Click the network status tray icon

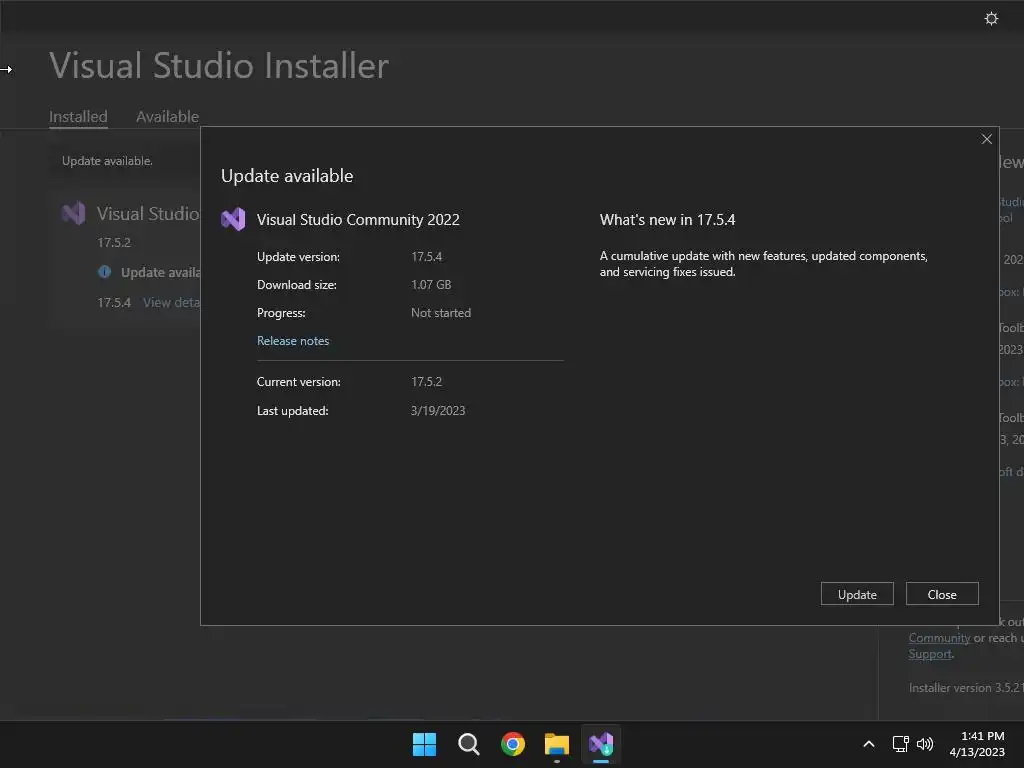900,744
